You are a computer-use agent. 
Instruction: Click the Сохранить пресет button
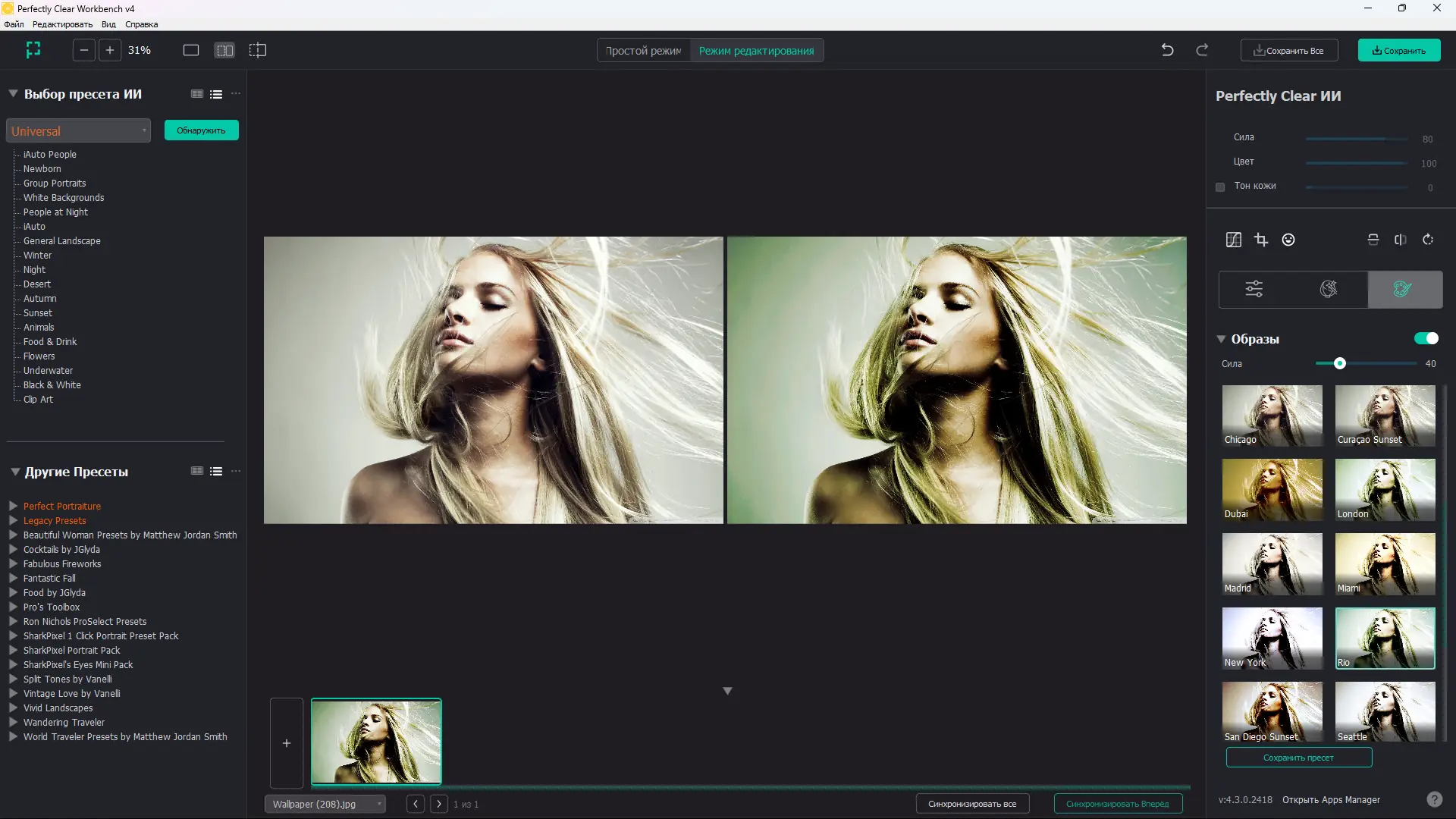[1298, 758]
